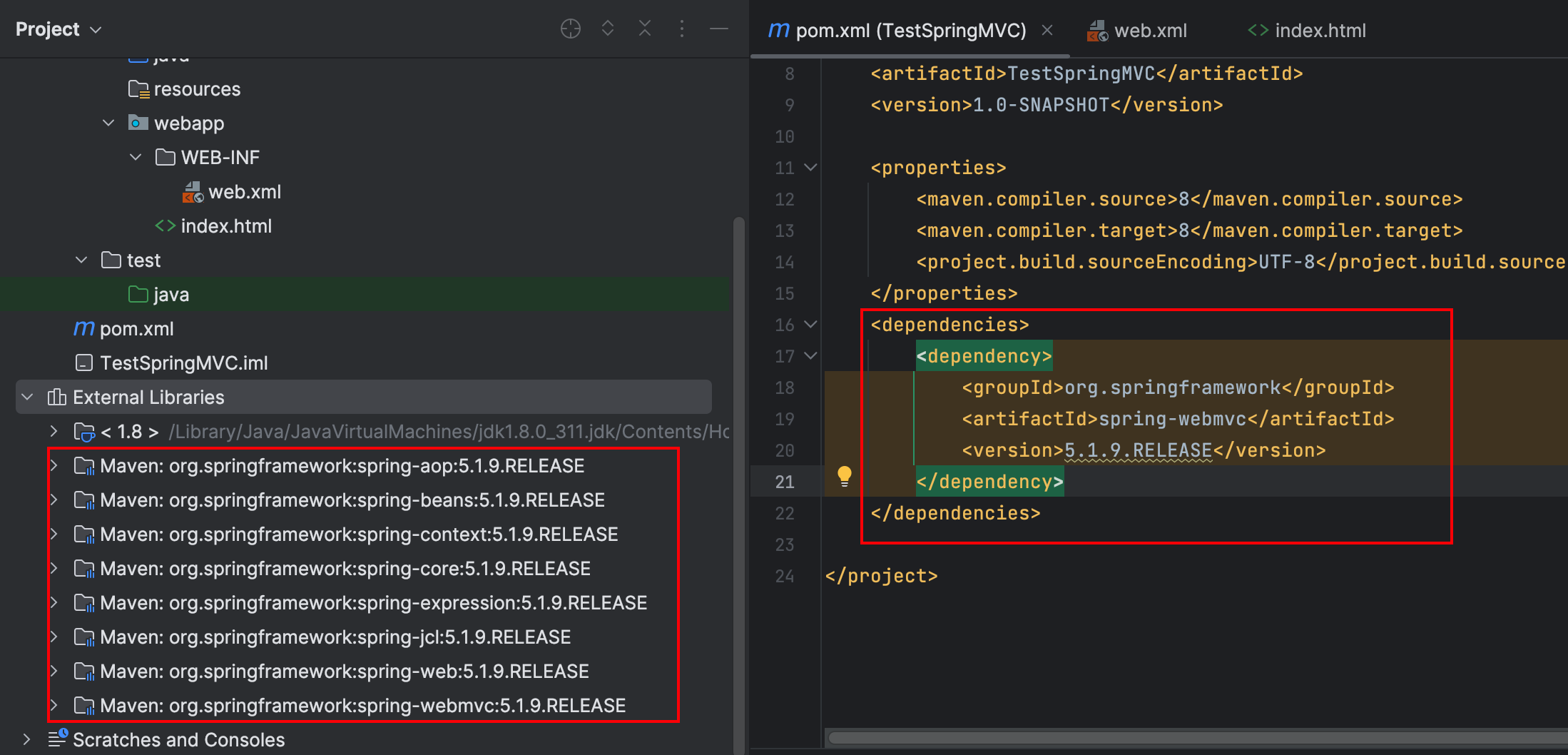1568x755 pixels.
Task: Select pom.xml in the project tree
Action: coord(136,329)
